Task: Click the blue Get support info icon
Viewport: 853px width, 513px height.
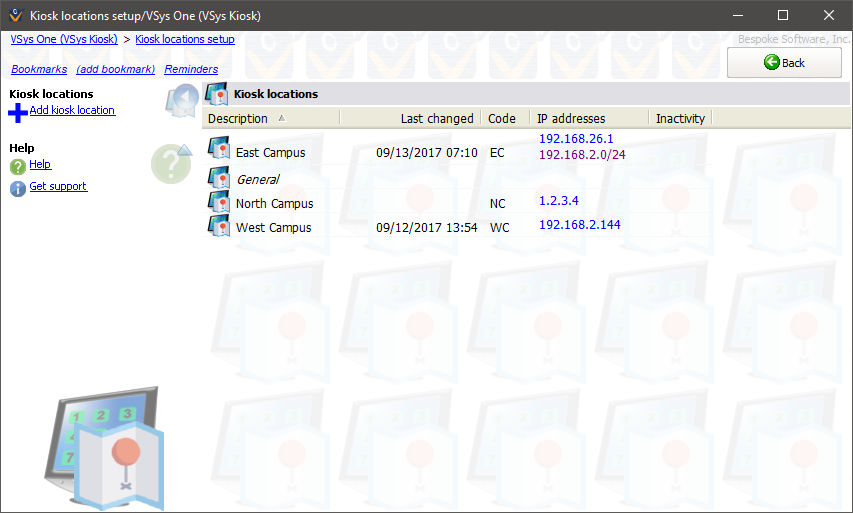Action: click(18, 188)
